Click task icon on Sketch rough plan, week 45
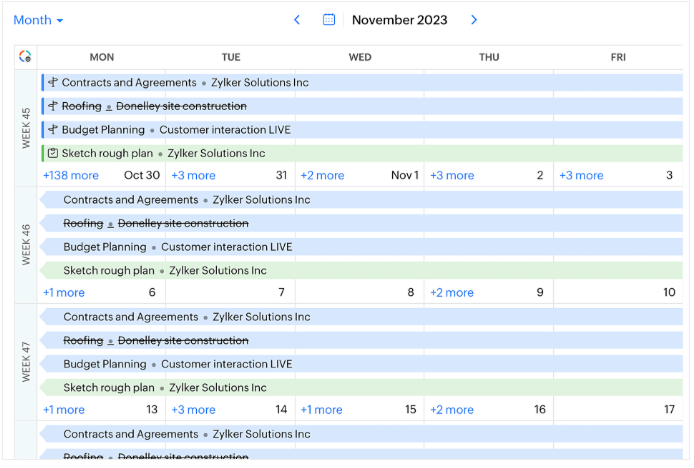Viewport: 694px width, 468px height. pyautogui.click(x=53, y=153)
